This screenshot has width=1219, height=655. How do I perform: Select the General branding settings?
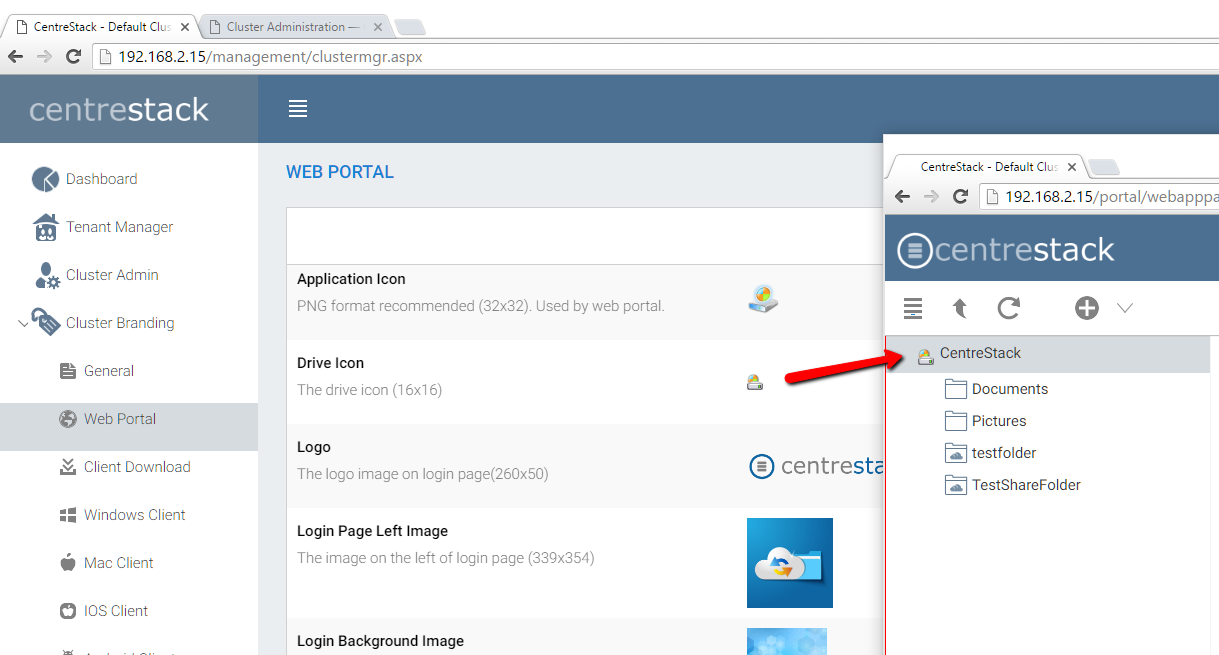(106, 370)
